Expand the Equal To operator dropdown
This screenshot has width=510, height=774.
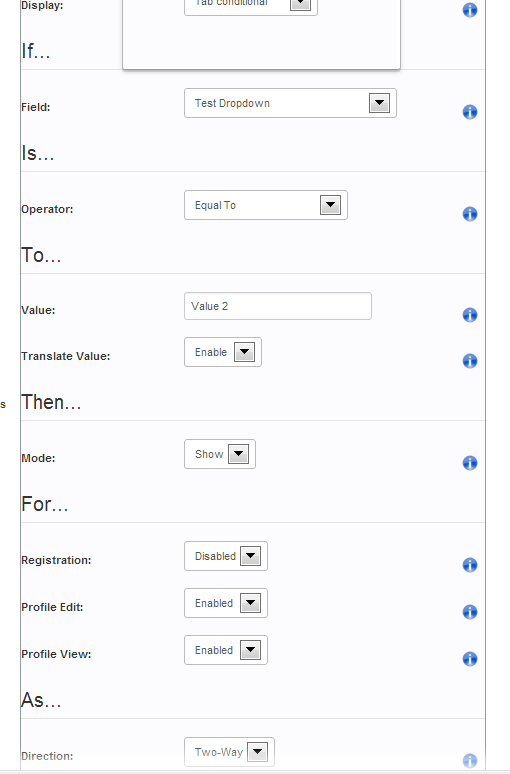(266, 205)
